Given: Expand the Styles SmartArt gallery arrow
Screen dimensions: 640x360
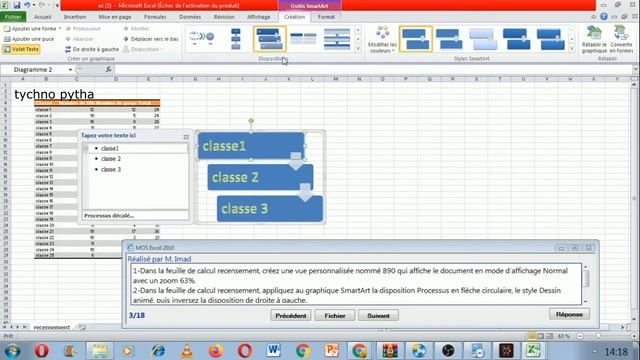Looking at the screenshot, I should (571, 49).
